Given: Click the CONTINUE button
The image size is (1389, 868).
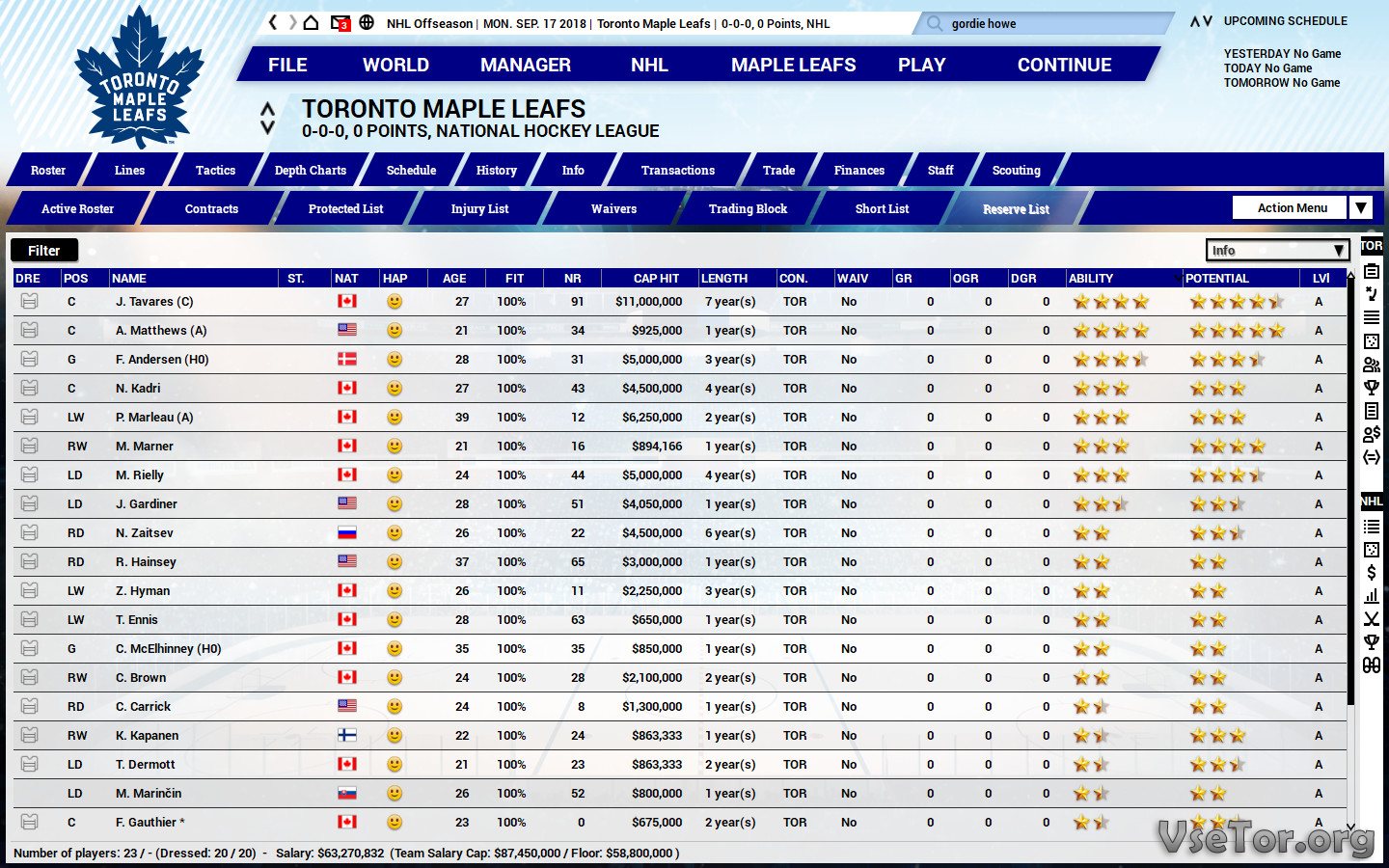Looking at the screenshot, I should click(x=1064, y=65).
